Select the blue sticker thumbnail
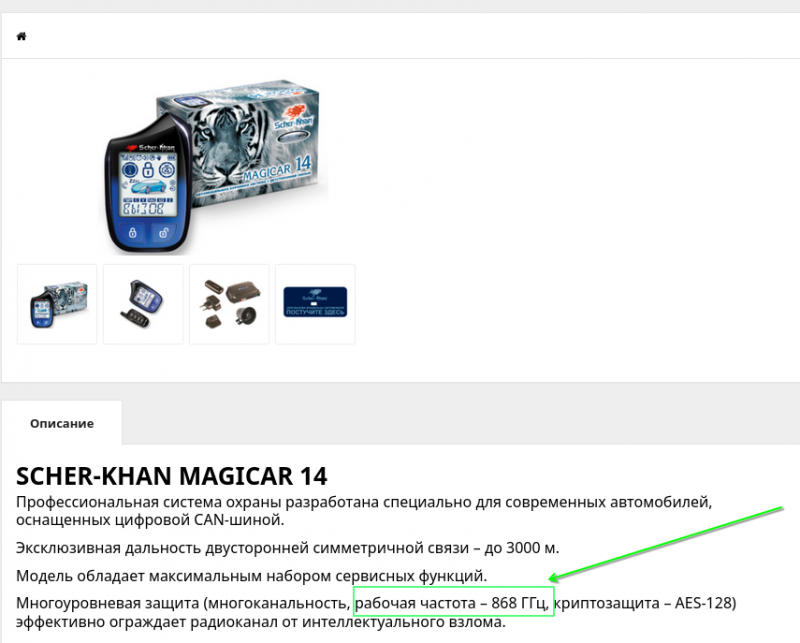 pos(315,304)
